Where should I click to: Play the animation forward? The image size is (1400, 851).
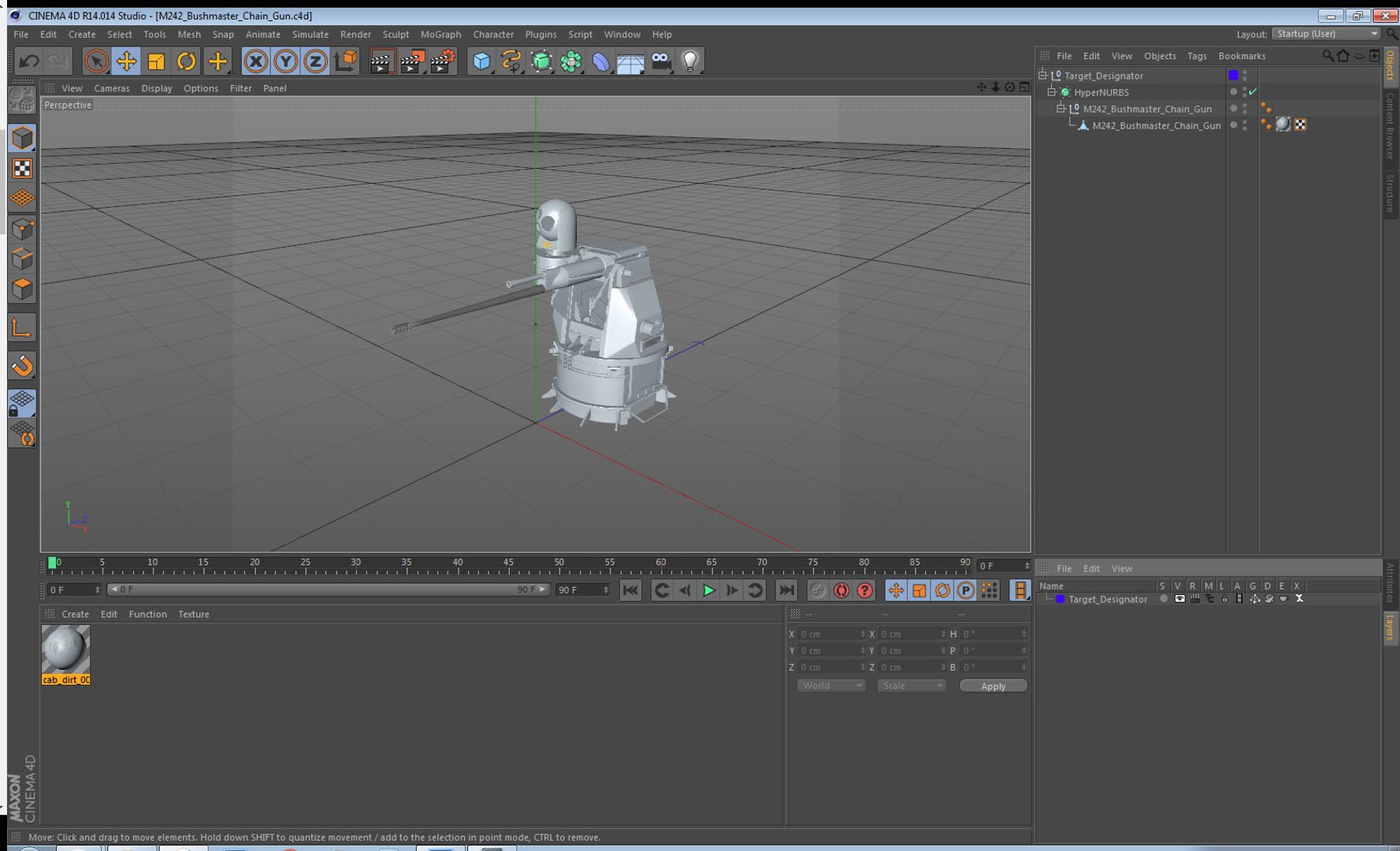[x=708, y=590]
